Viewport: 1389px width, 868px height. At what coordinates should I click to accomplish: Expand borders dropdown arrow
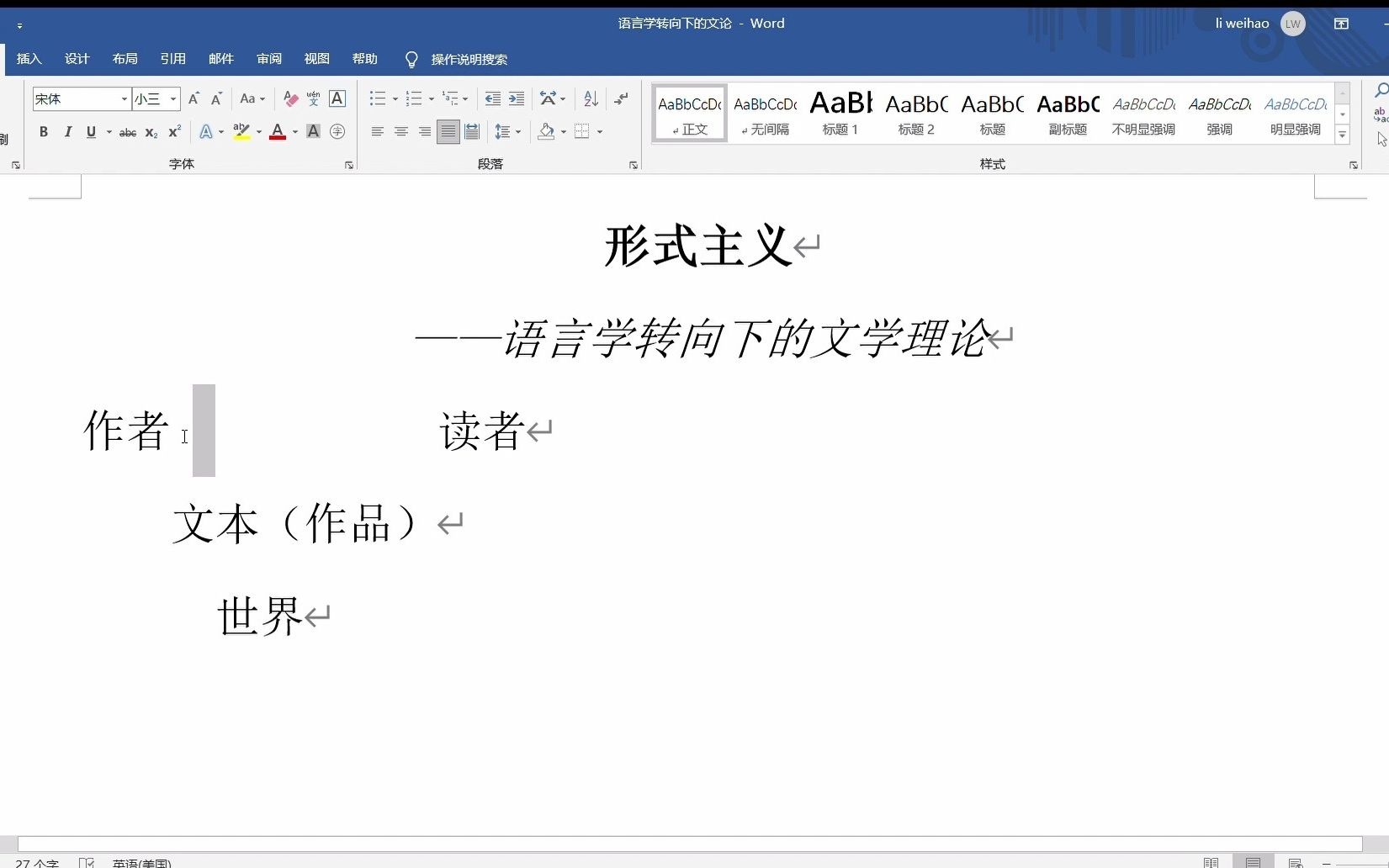(x=600, y=132)
